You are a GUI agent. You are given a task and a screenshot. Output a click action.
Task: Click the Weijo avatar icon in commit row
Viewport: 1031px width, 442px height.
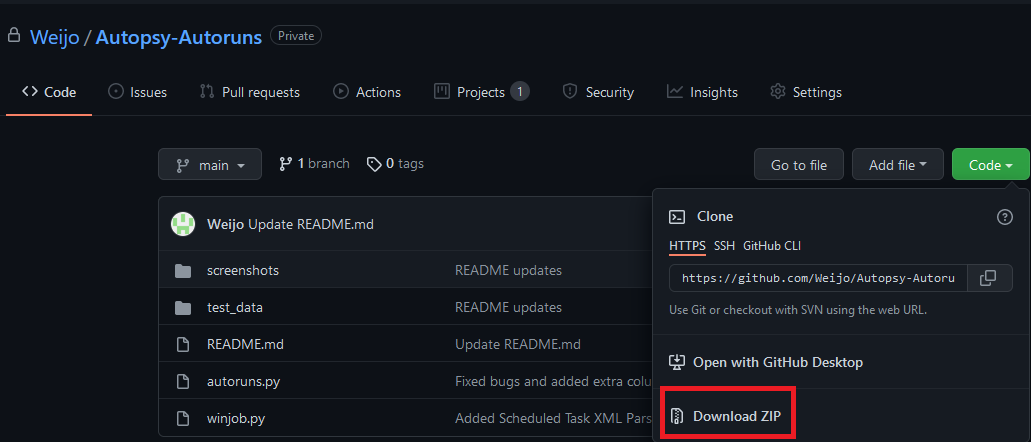coord(183,224)
